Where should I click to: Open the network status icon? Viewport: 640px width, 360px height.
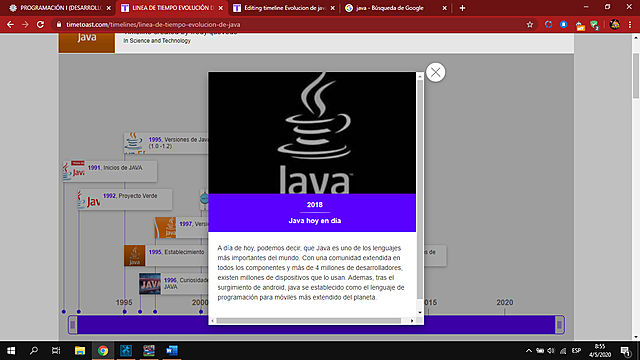[563, 351]
